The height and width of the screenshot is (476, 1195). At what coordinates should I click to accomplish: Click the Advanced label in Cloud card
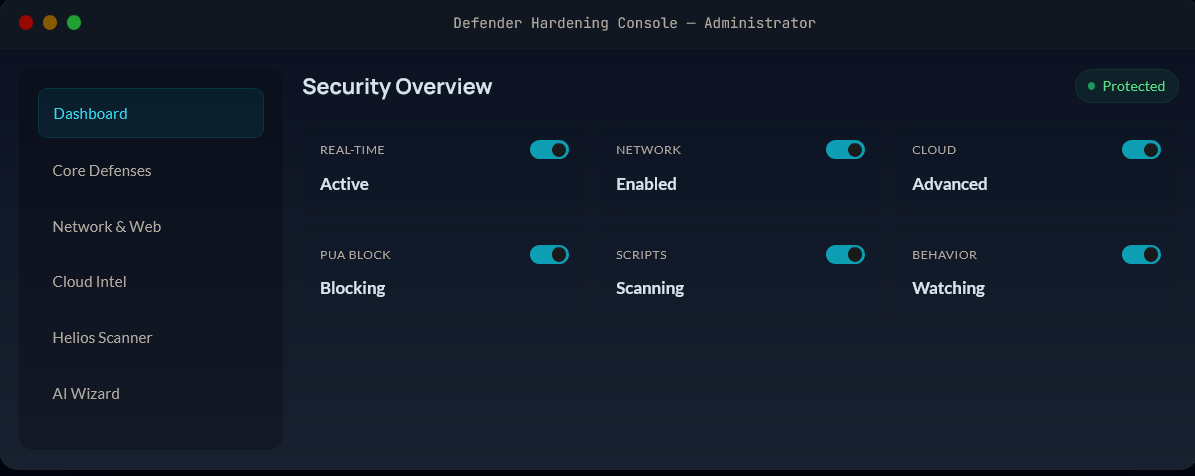949,184
